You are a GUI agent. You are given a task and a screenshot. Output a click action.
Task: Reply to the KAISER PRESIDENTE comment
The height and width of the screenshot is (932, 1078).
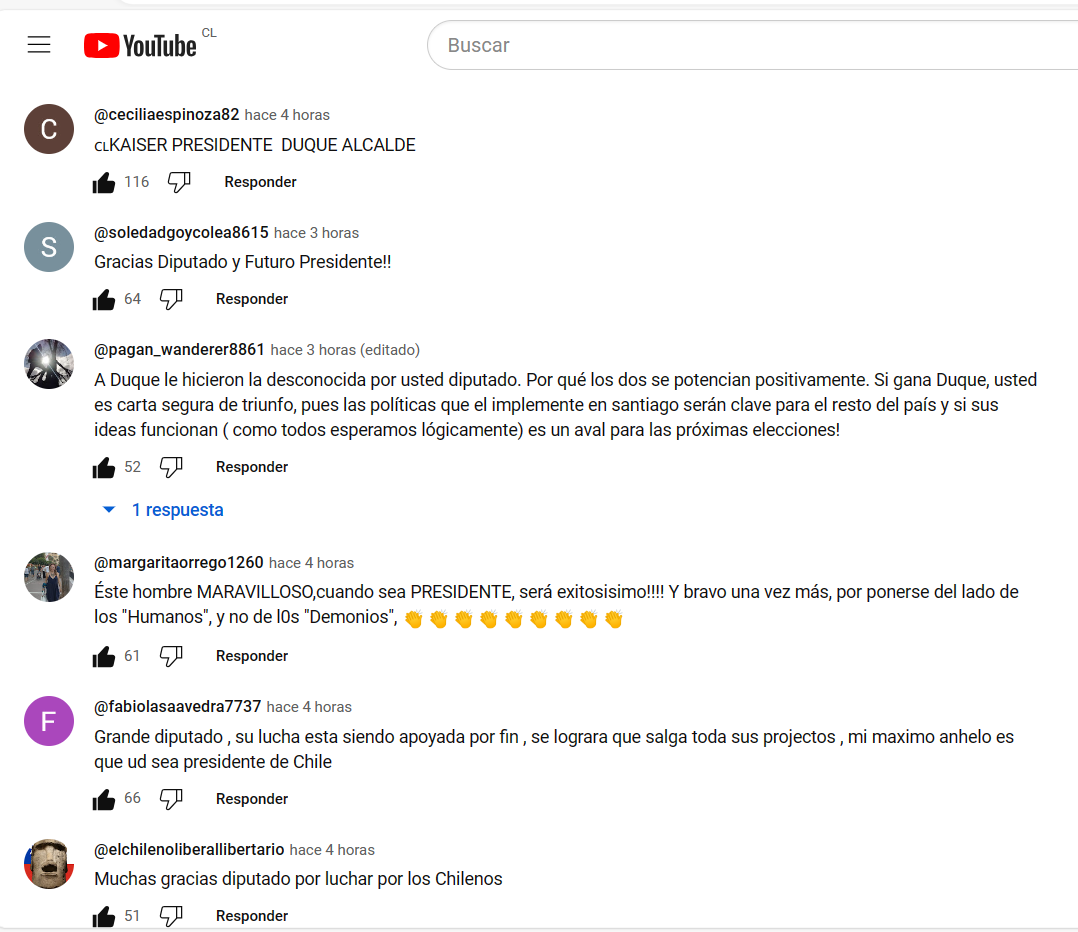[x=261, y=182]
